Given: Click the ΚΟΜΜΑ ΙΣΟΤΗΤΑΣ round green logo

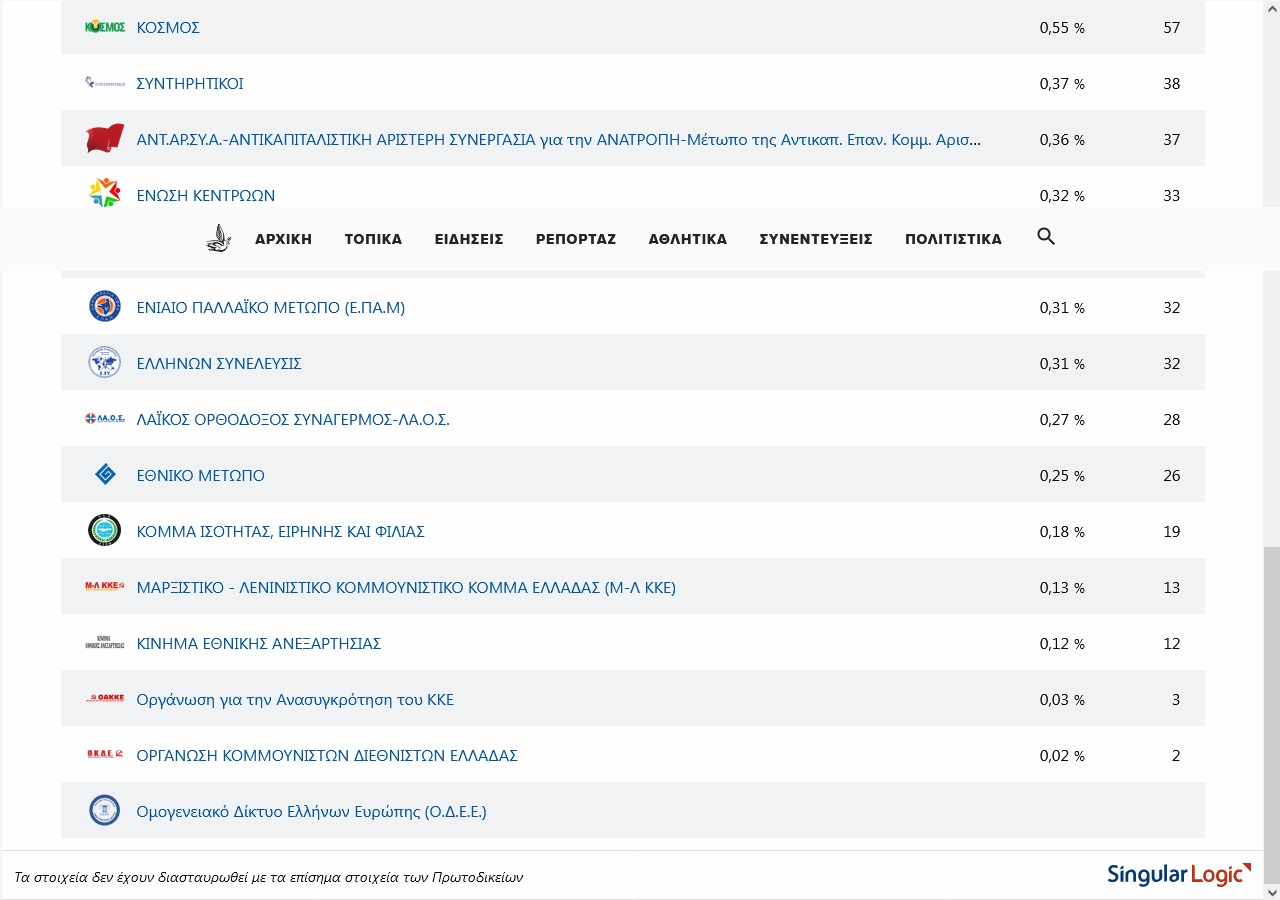Looking at the screenshot, I should pyautogui.click(x=105, y=531).
